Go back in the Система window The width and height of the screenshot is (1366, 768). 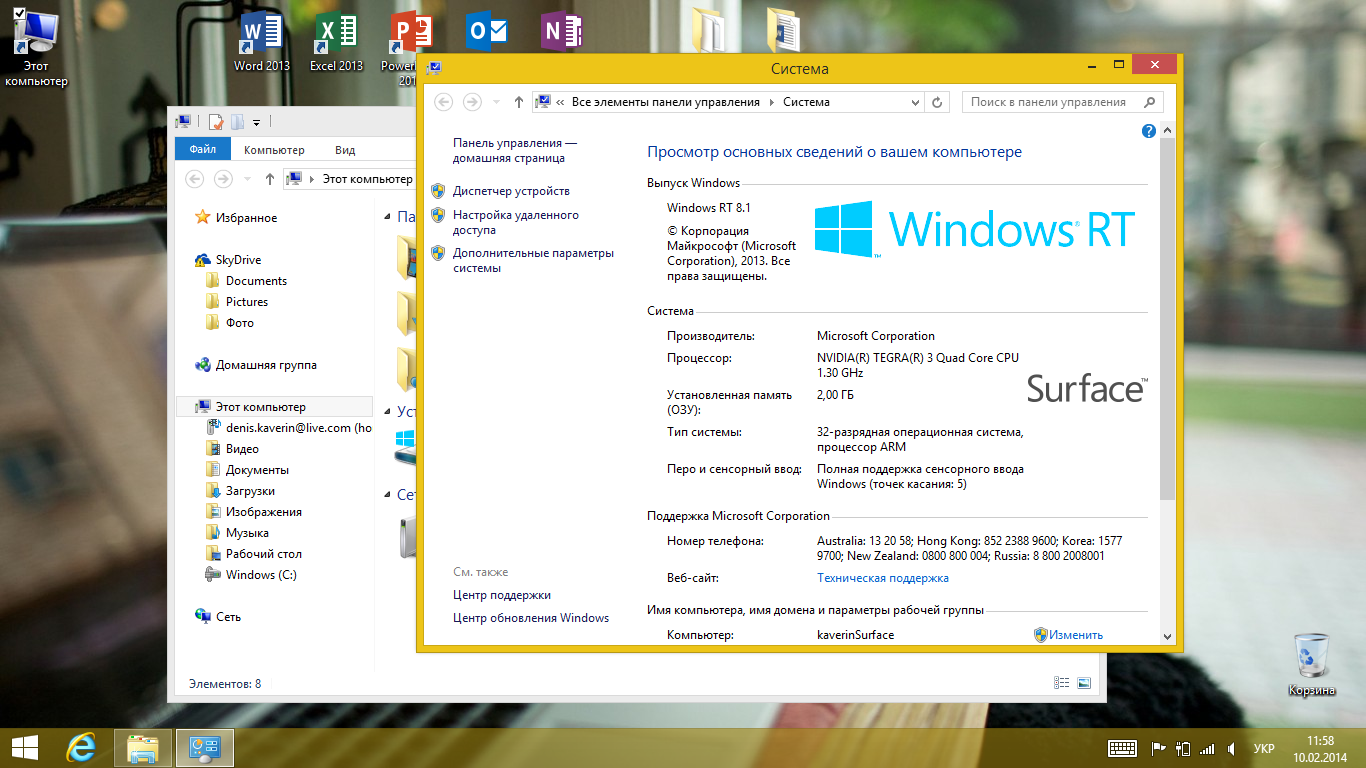point(443,102)
